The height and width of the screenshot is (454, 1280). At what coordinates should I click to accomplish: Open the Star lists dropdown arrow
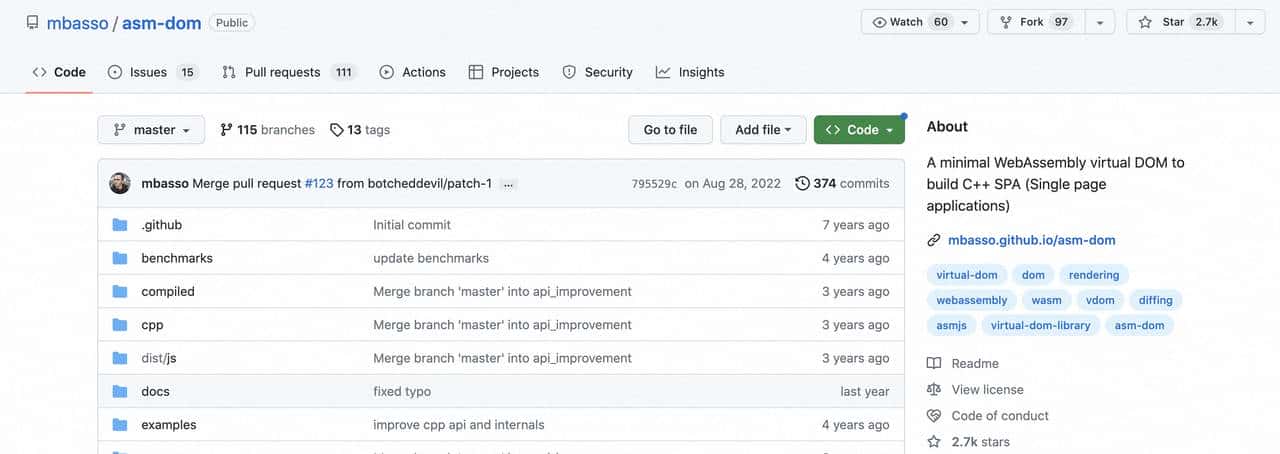coord(1250,22)
